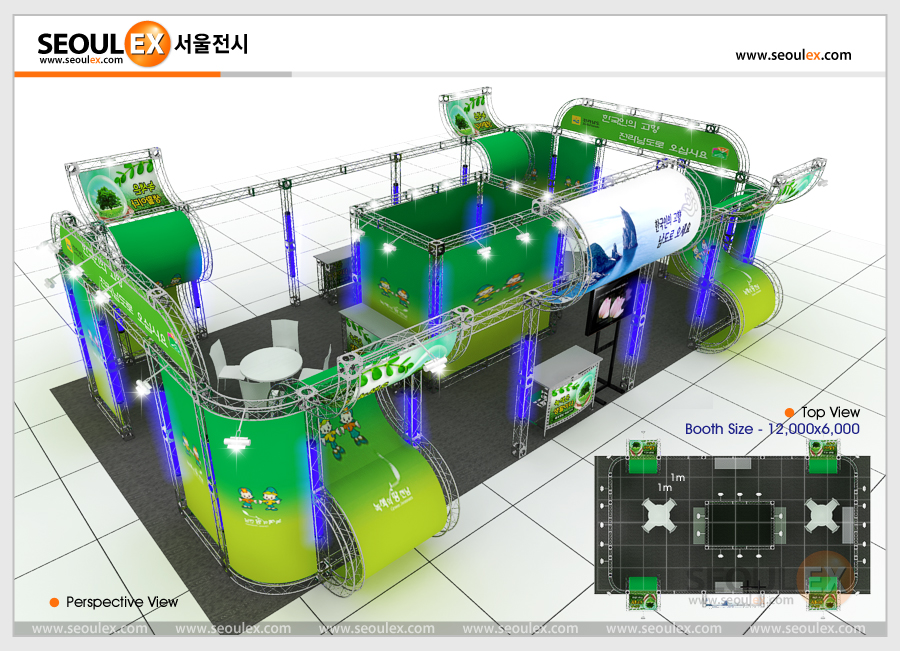The image size is (900, 651).
Task: Open the www.seoulex.com link at top right
Action: 793,56
